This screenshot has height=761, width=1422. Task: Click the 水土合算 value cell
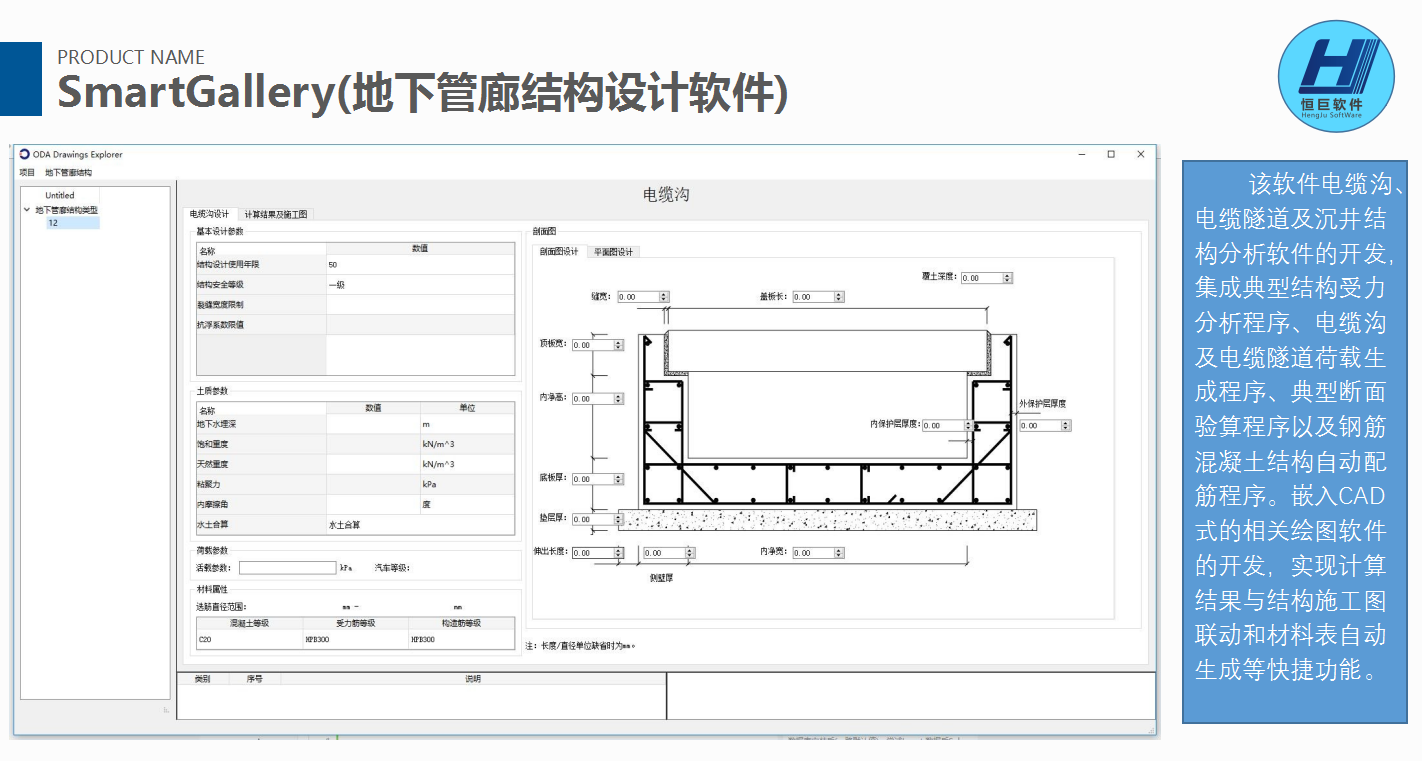420,524
